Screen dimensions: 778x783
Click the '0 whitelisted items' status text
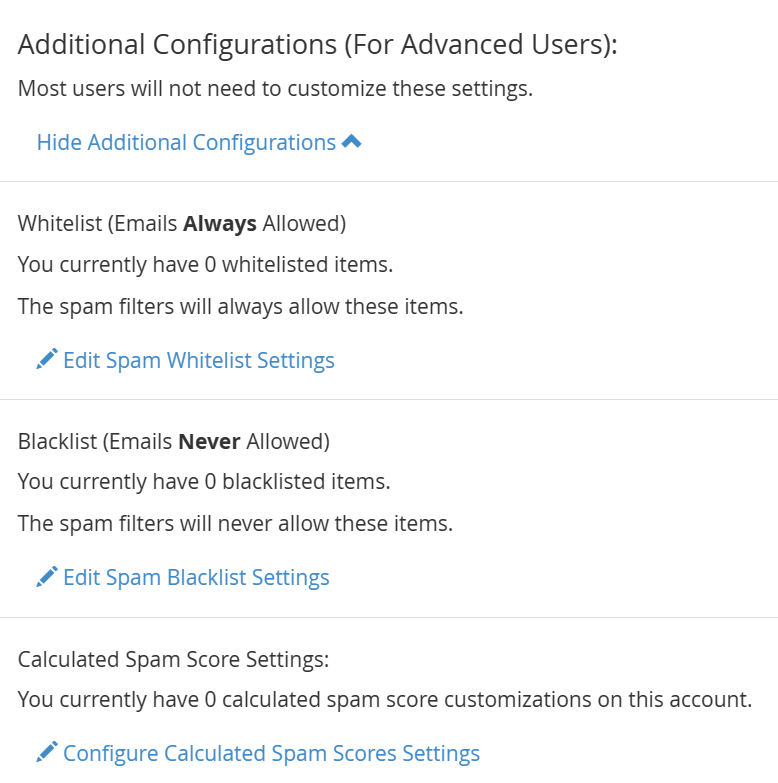tap(205, 265)
